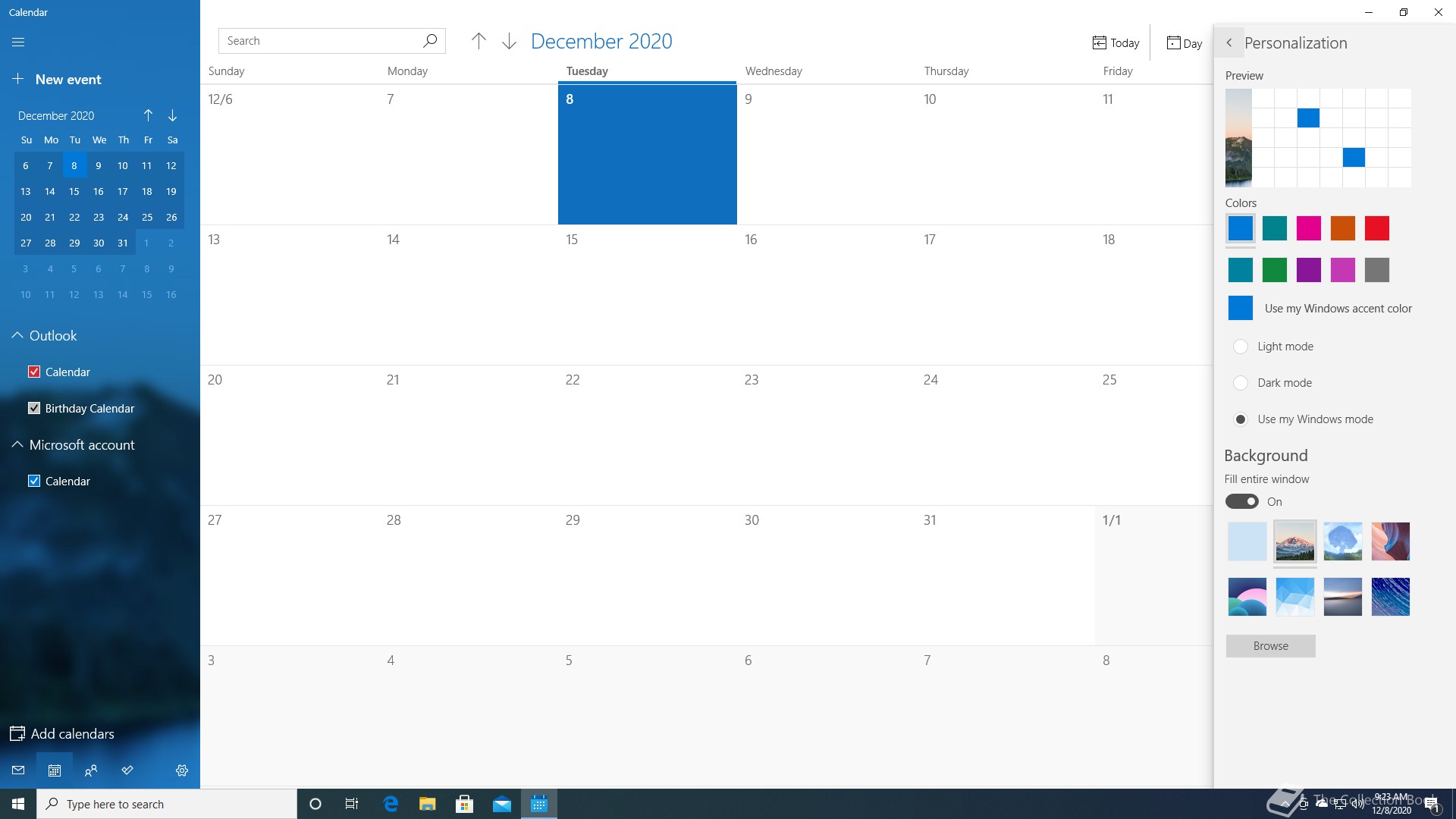This screenshot has width=1456, height=819.
Task: Turn off Fill entire window toggle
Action: pos(1242,502)
